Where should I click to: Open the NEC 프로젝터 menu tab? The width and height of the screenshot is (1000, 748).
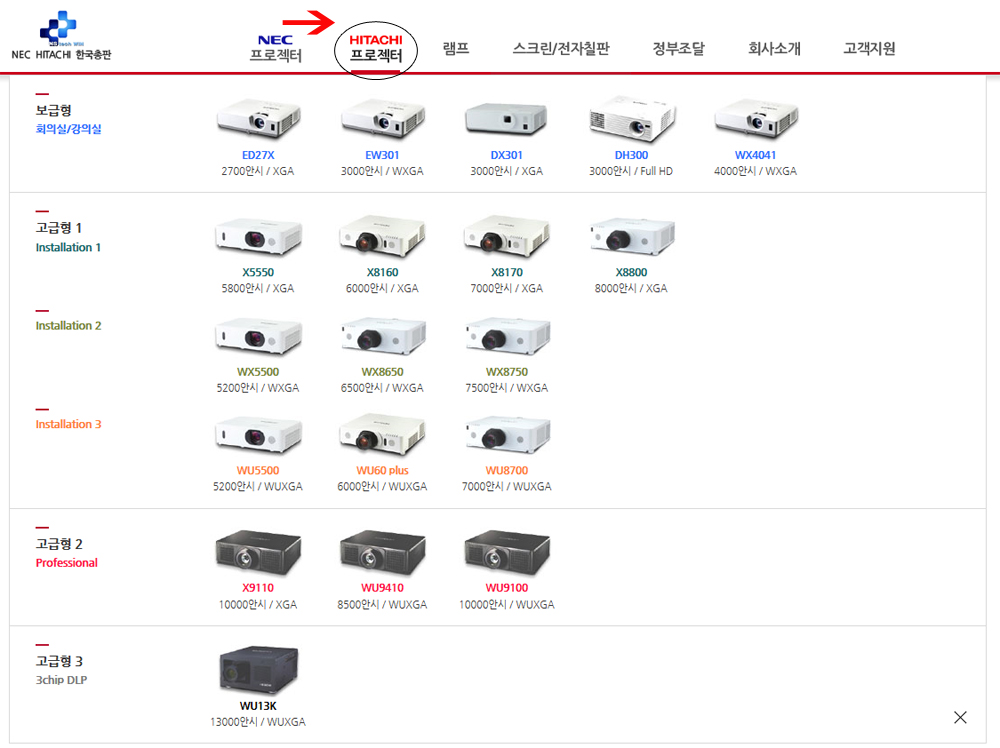pos(276,48)
